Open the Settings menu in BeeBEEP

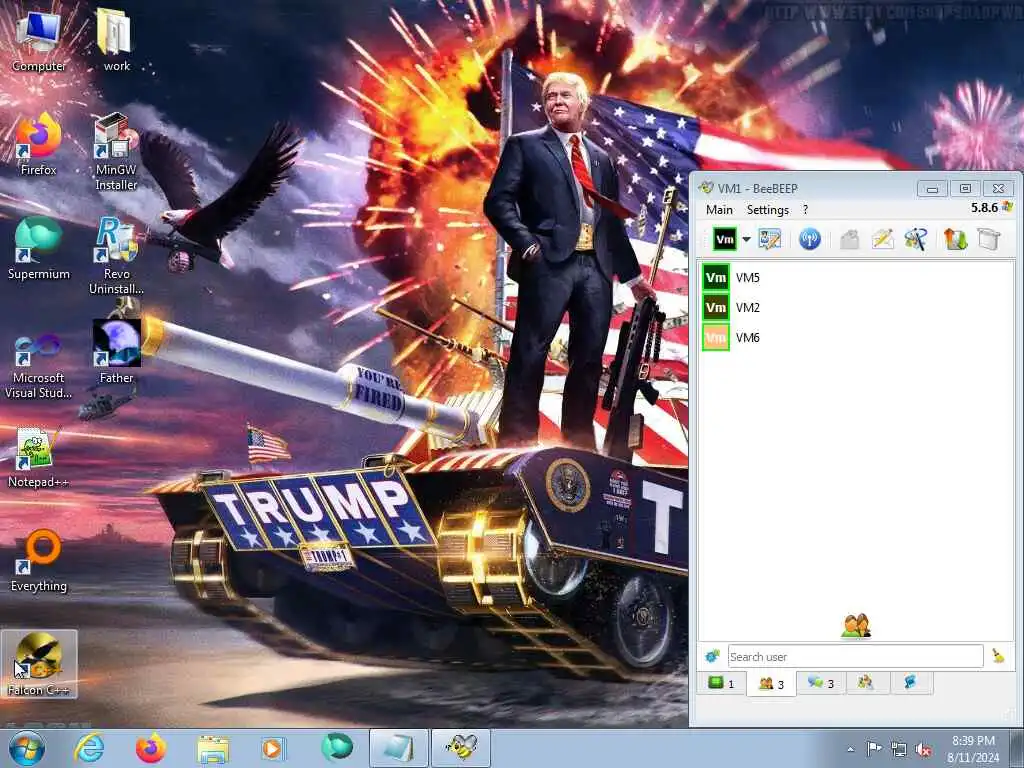pyautogui.click(x=767, y=210)
